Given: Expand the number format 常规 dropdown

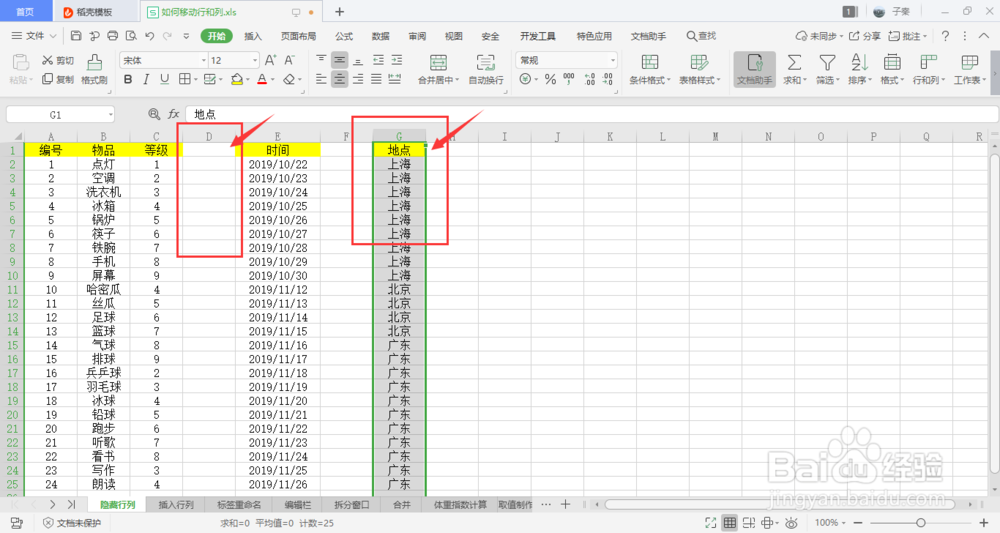Looking at the screenshot, I should 613,60.
